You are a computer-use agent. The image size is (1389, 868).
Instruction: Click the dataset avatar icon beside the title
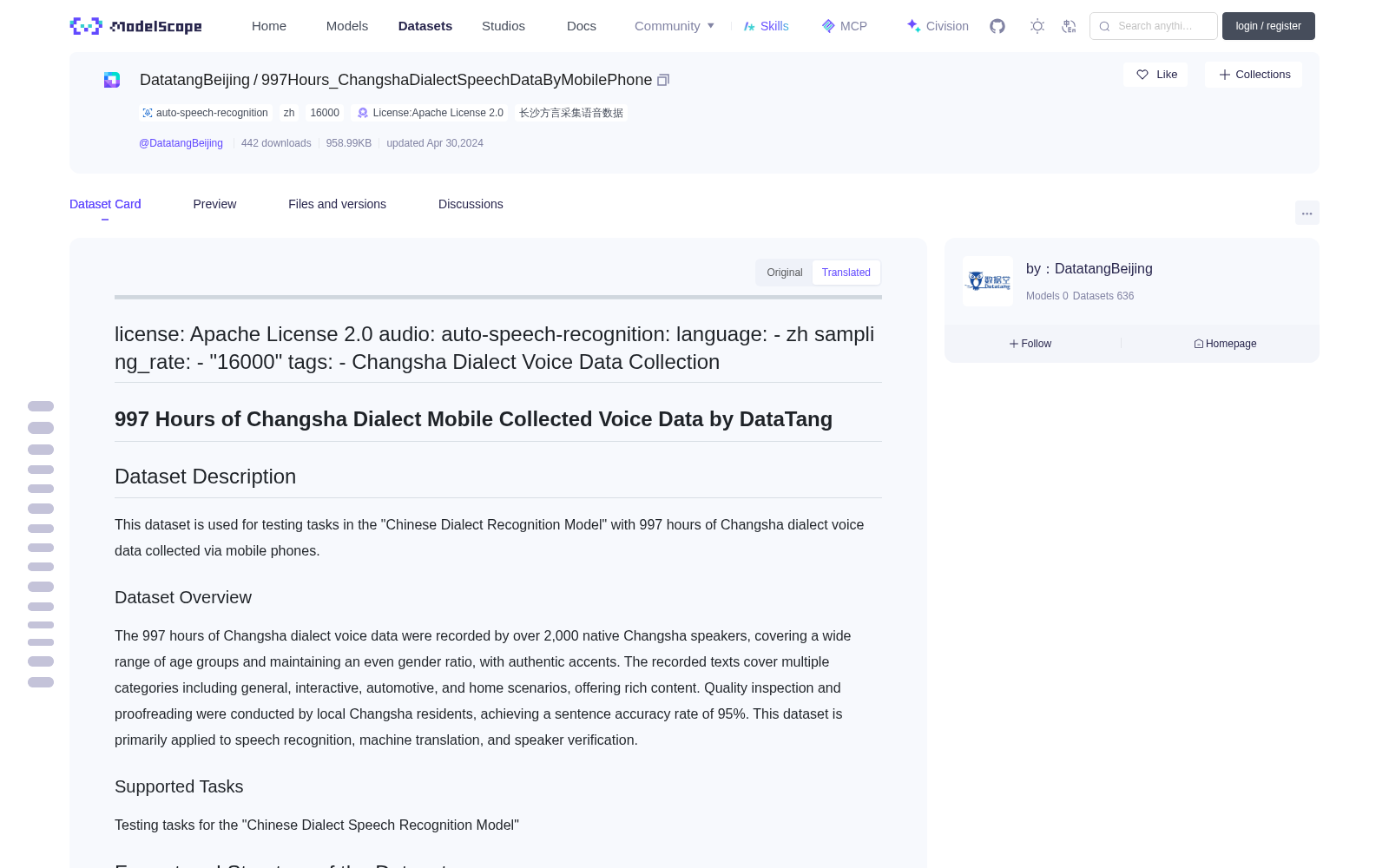point(112,80)
